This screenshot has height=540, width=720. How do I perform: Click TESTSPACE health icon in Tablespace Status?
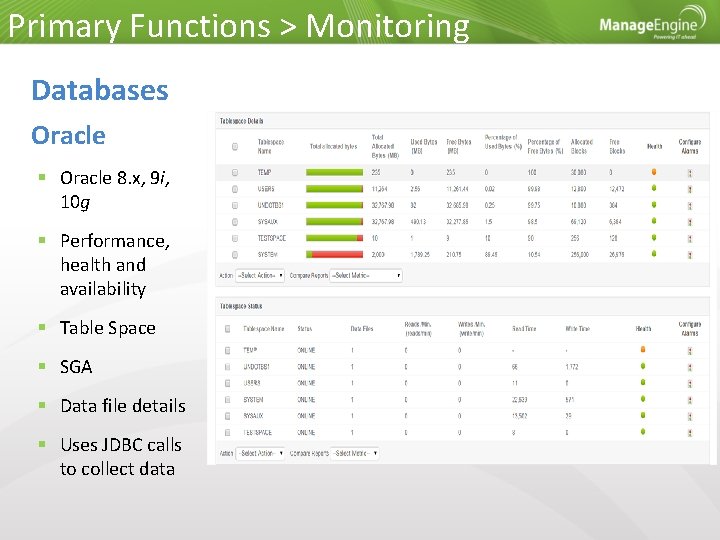[x=643, y=432]
